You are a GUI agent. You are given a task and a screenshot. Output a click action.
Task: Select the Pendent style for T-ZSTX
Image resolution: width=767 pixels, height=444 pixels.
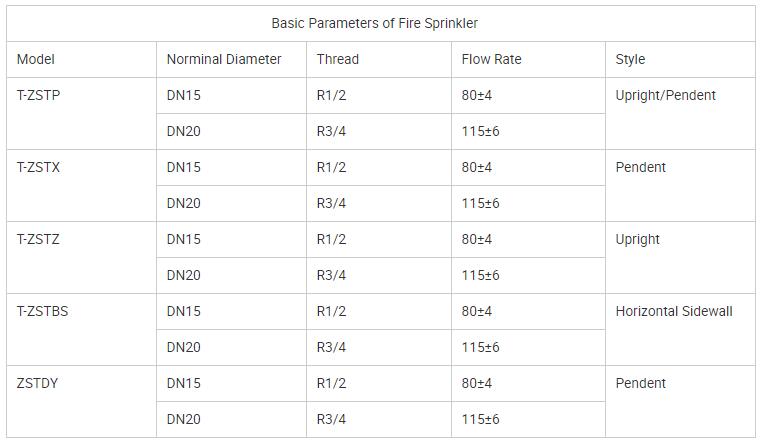pyautogui.click(x=641, y=168)
